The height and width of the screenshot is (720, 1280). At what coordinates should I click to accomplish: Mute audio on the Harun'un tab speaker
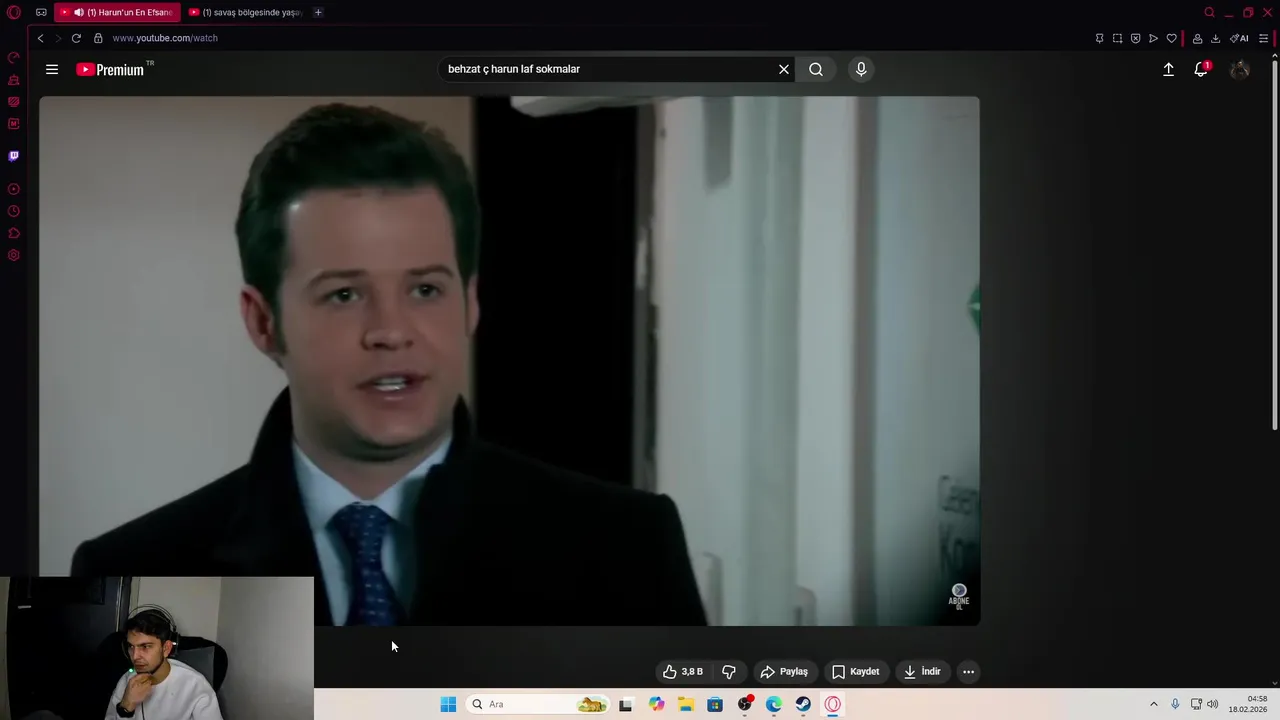(x=79, y=12)
